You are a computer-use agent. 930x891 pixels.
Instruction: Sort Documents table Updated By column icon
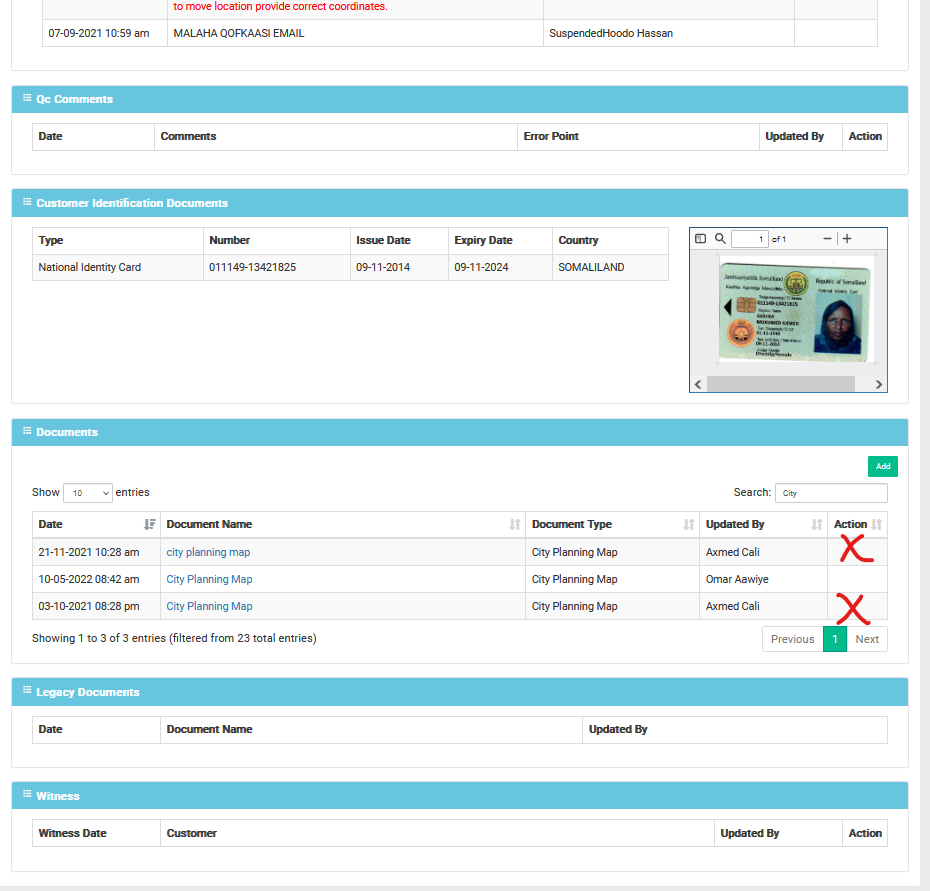817,524
